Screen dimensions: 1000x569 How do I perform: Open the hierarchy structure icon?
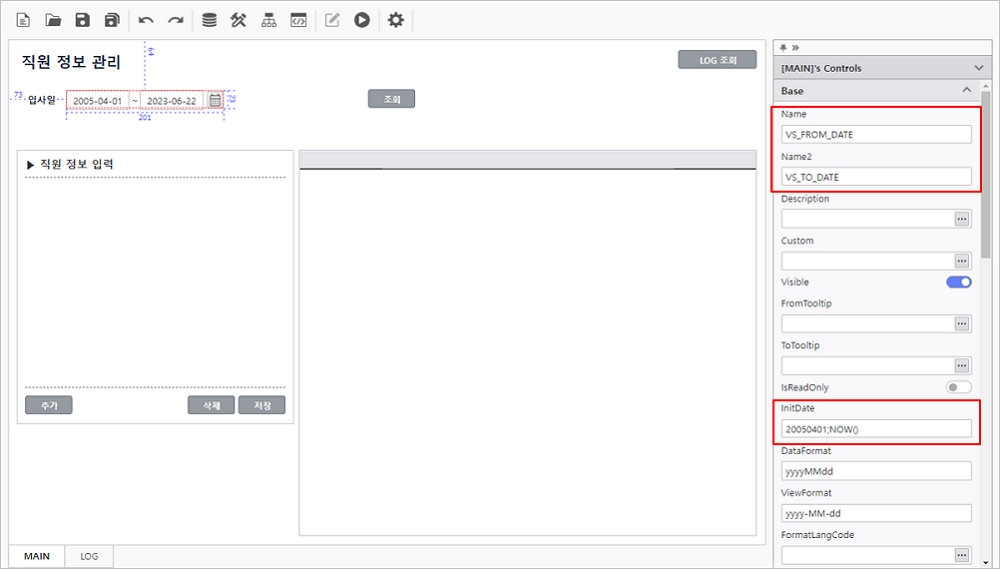point(268,20)
